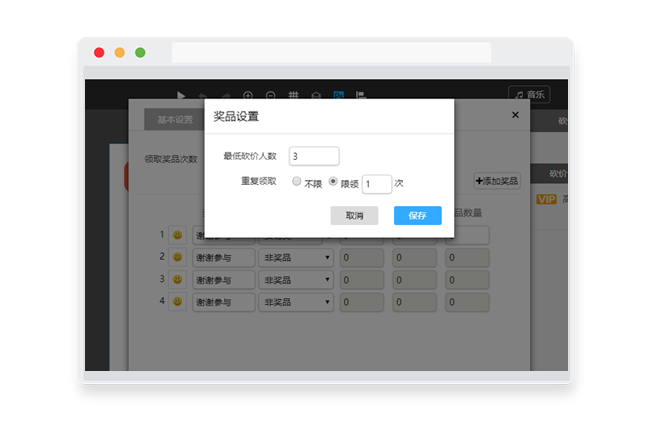This screenshot has height=430, width=660.
Task: Click the red macOS close dot
Action: point(99,53)
